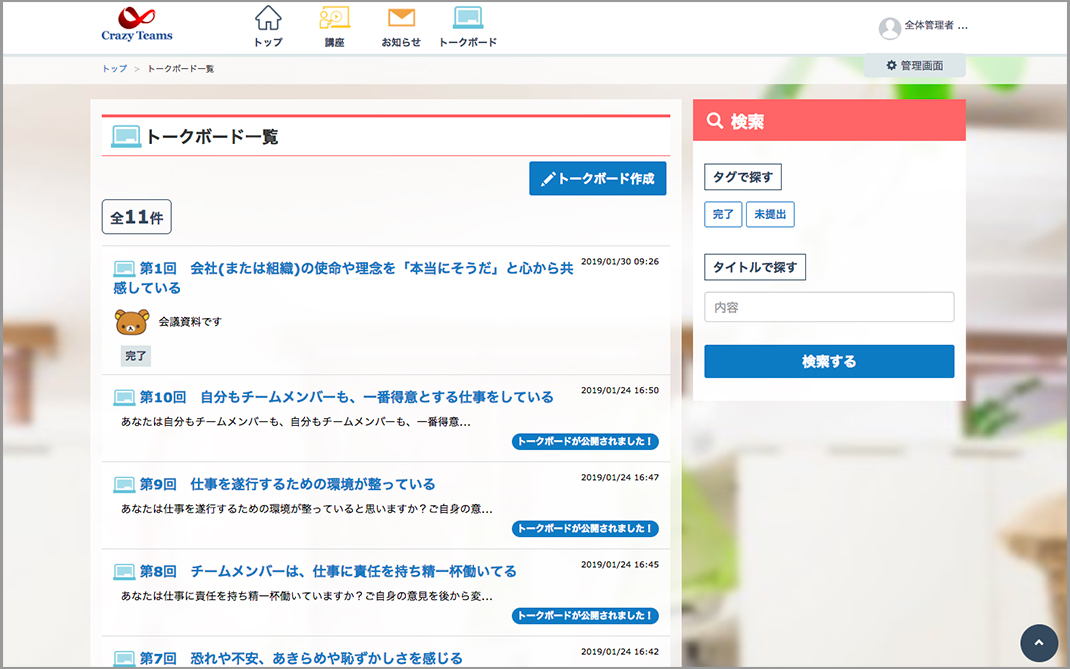Viewport: 1070px width, 669px height.
Task: Select the 講座 menu label
Action: (x=334, y=42)
